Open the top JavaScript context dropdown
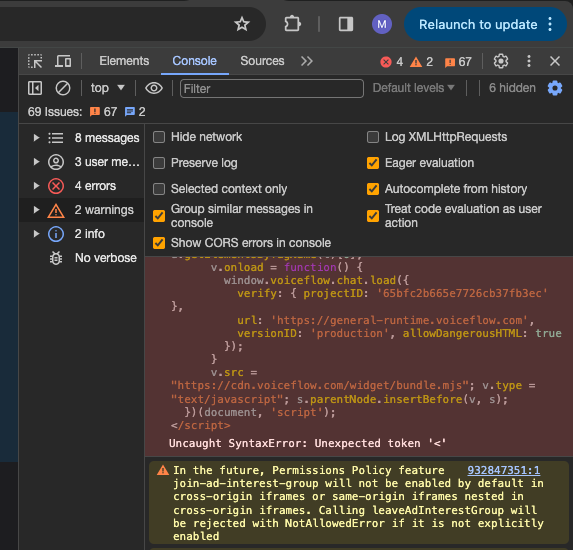 click(107, 88)
